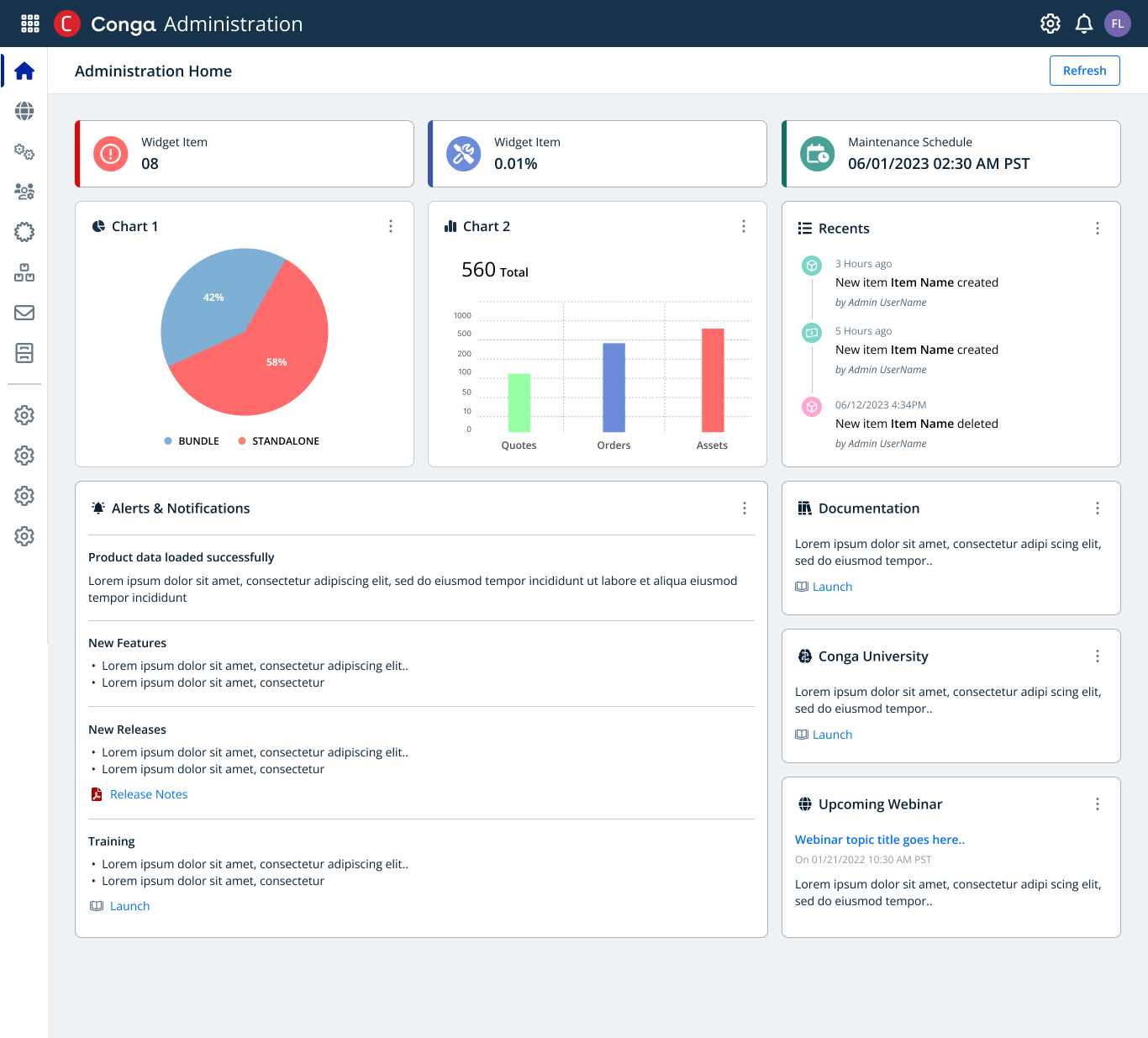Open Chart 2 options menu
Screen dimensions: 1148x1038
[x=744, y=226]
